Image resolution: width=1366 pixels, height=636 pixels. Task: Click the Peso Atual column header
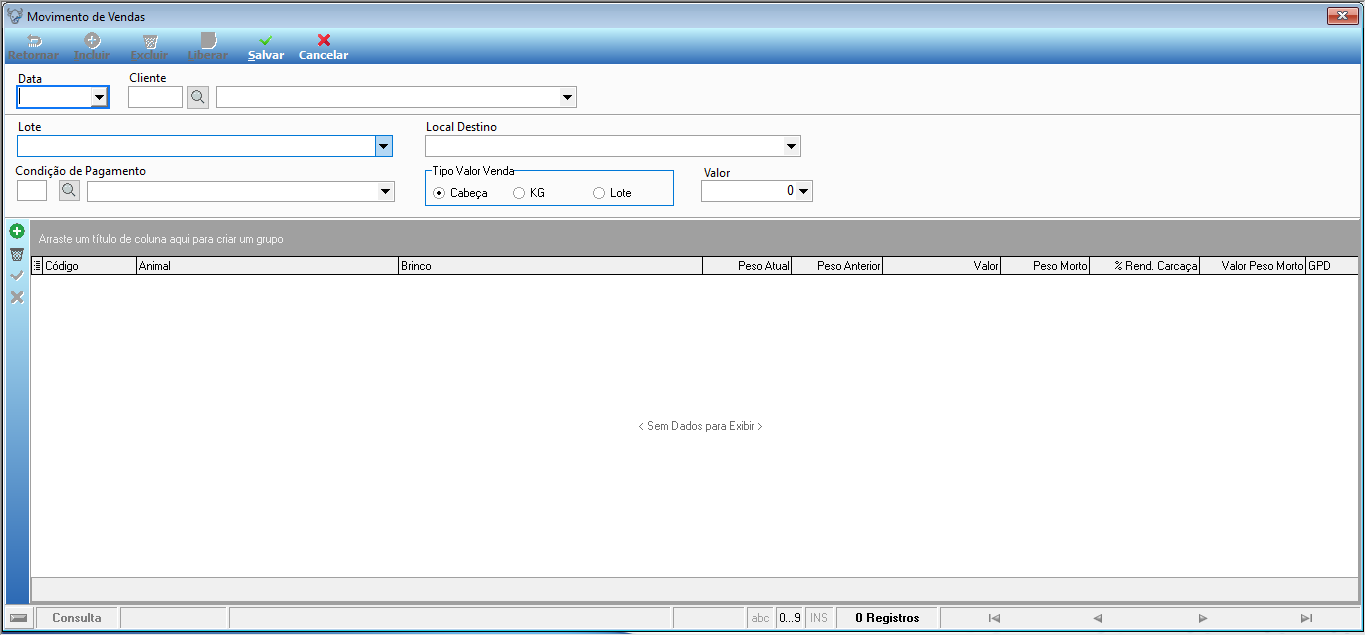(747, 266)
